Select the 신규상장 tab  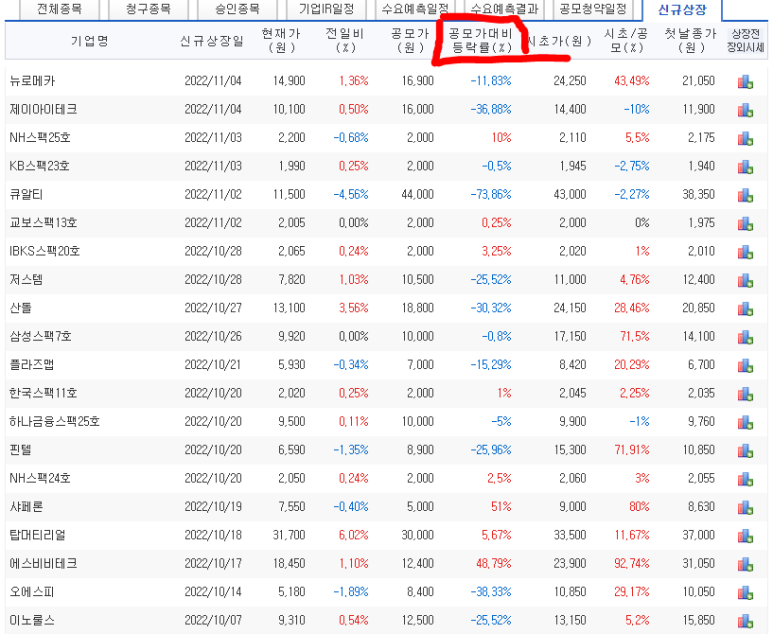[x=682, y=9]
